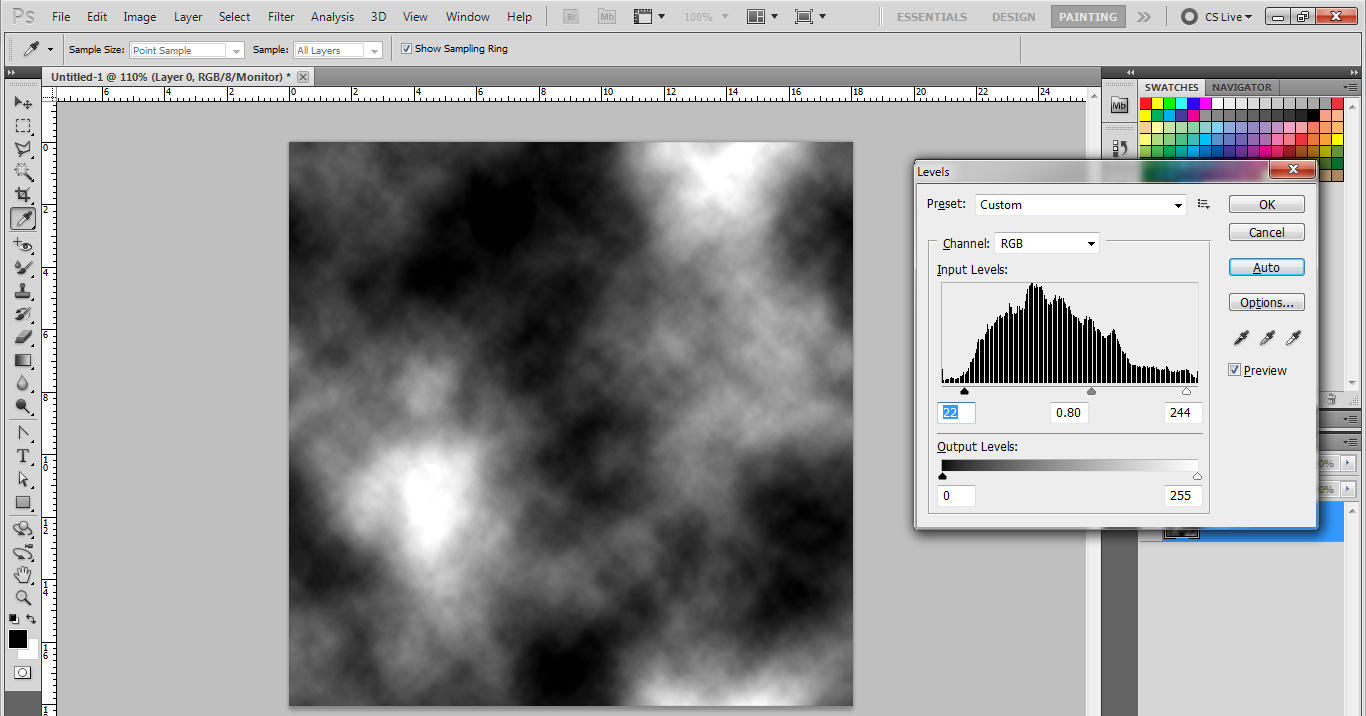Open the File menu
Screen dimensions: 1366x716
coord(61,17)
